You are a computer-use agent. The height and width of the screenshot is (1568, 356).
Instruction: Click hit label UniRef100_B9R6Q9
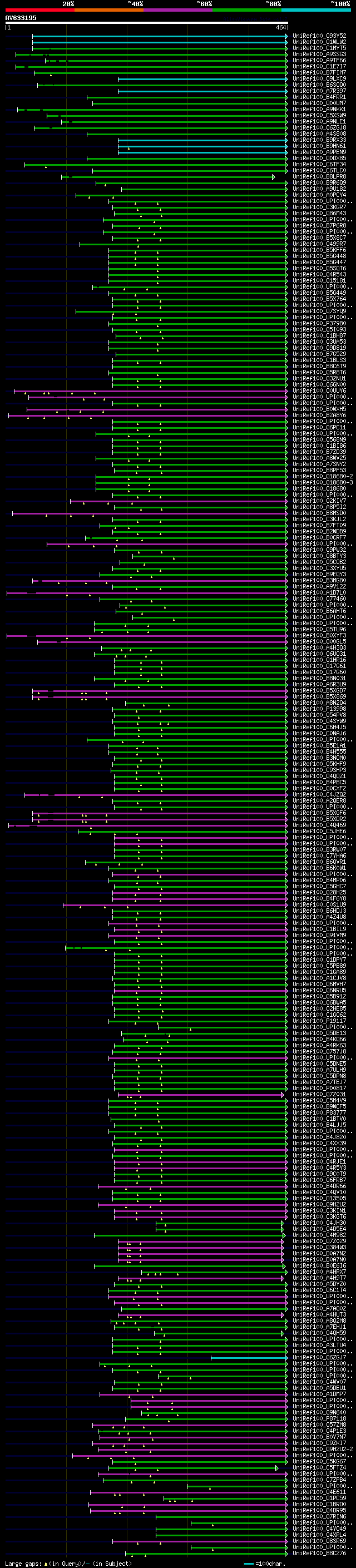tap(319, 182)
